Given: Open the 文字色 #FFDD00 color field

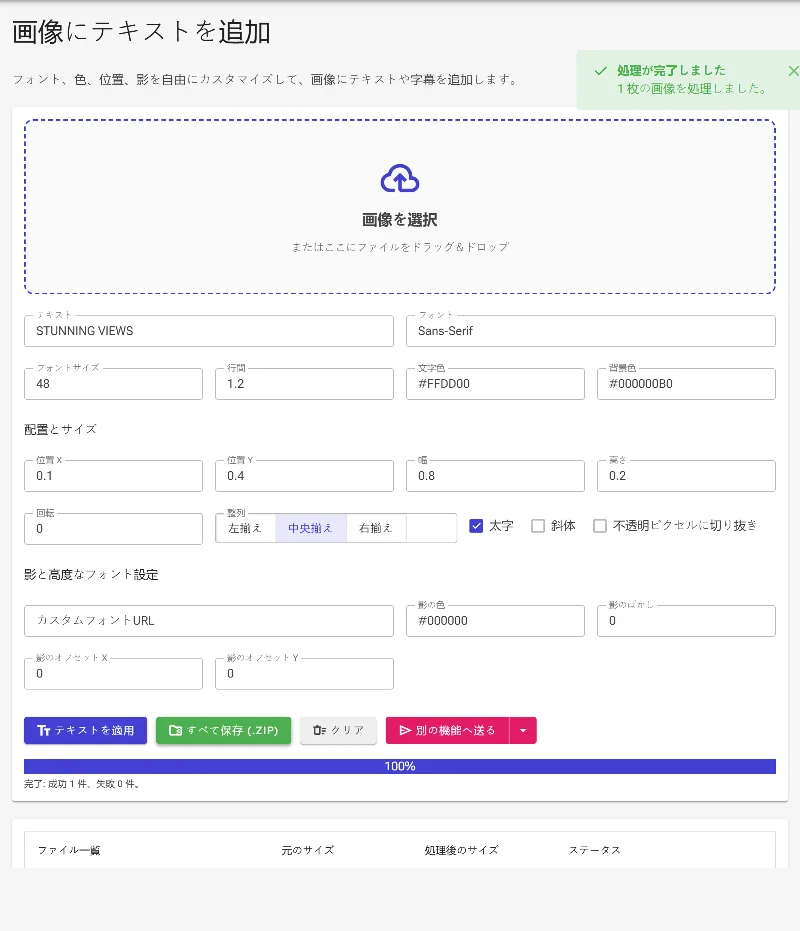Looking at the screenshot, I should pos(495,384).
